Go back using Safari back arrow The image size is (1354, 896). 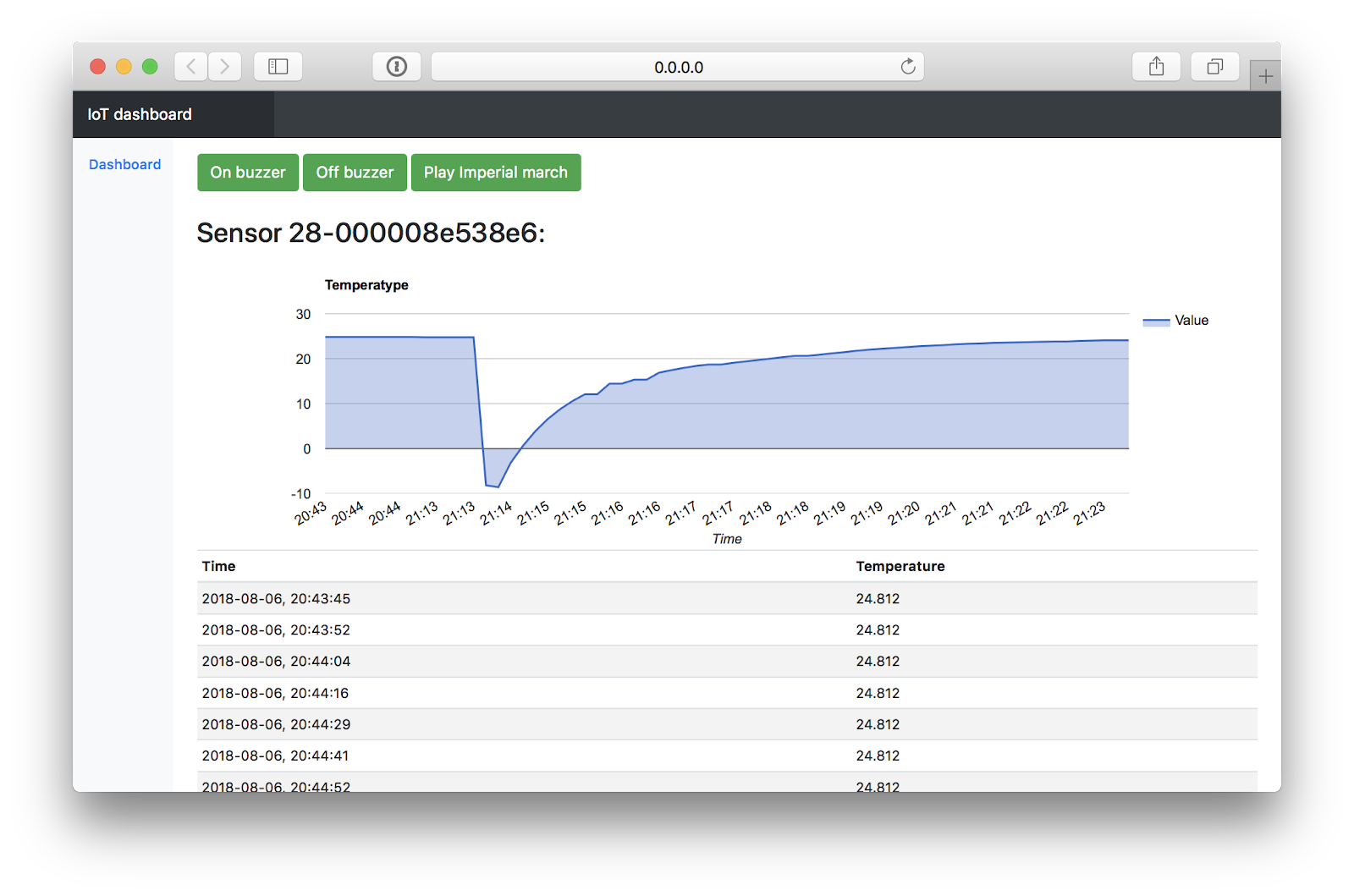click(191, 66)
